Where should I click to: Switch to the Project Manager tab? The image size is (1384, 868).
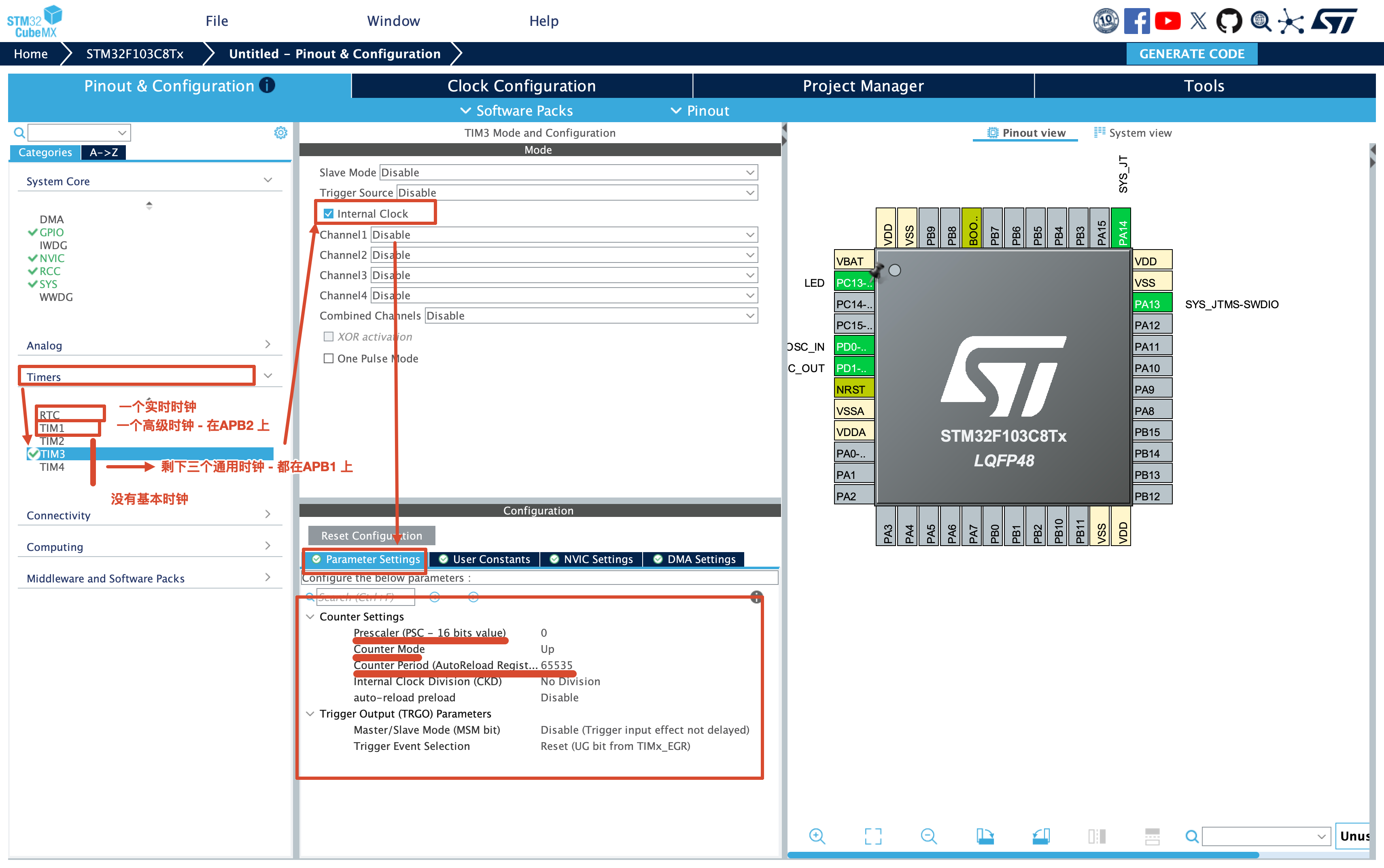click(863, 85)
